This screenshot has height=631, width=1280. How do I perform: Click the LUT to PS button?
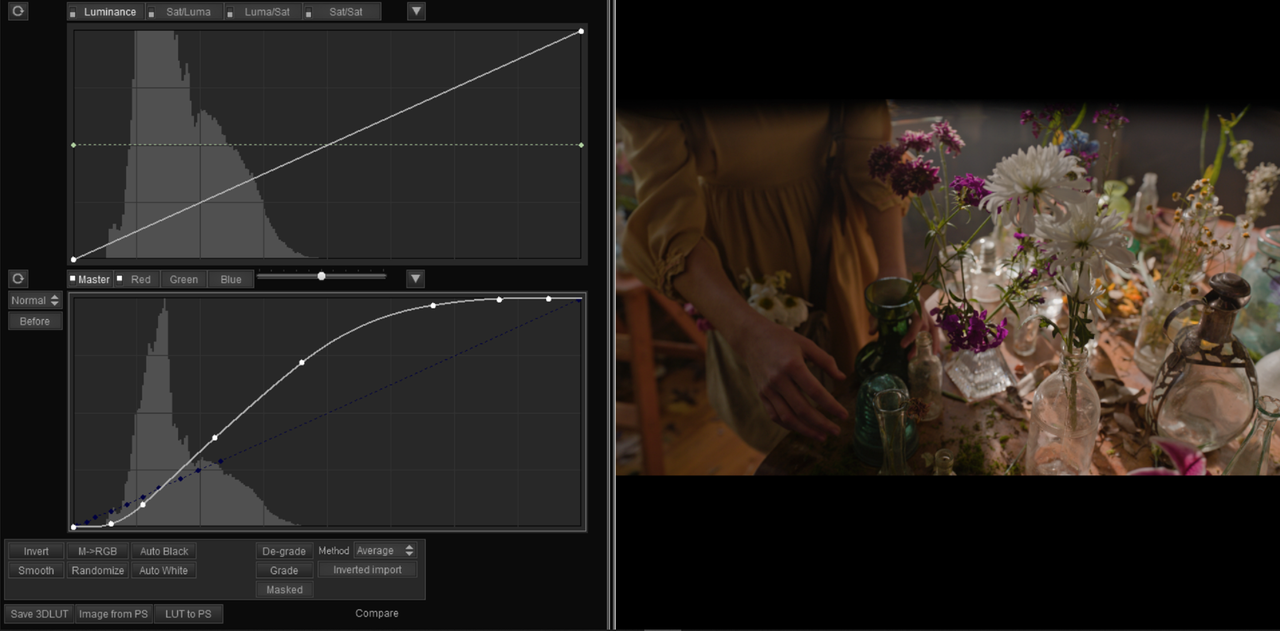pos(188,614)
